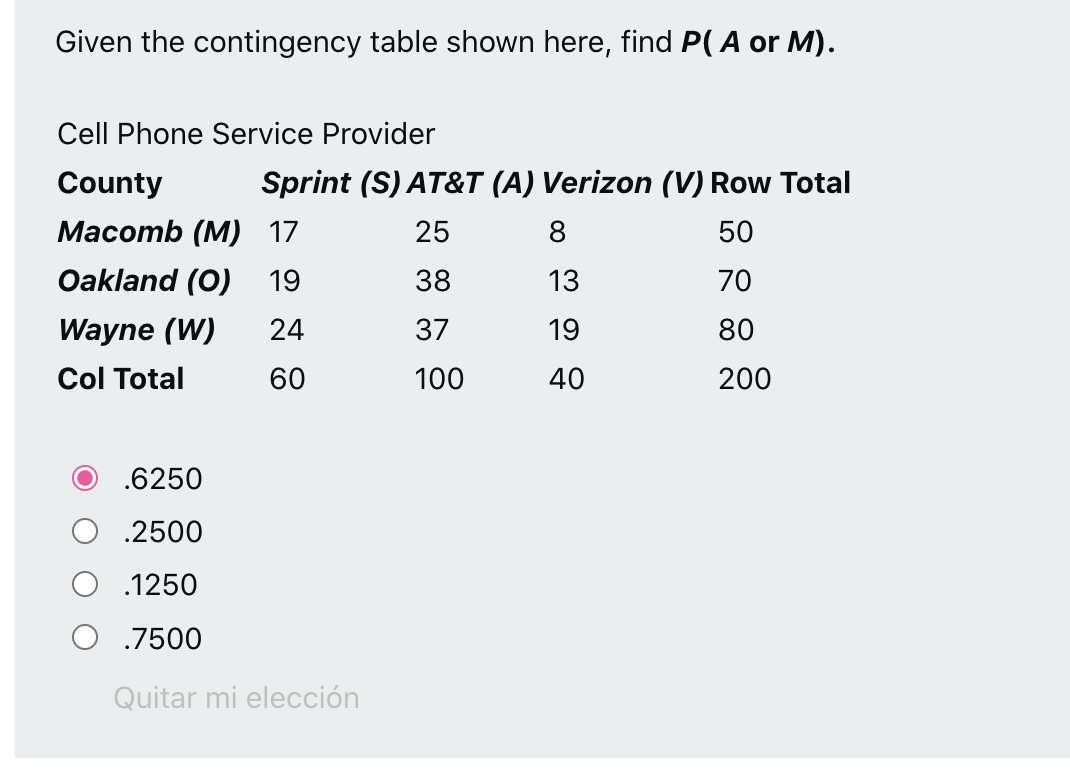Select the .7500 answer option

pos(86,638)
